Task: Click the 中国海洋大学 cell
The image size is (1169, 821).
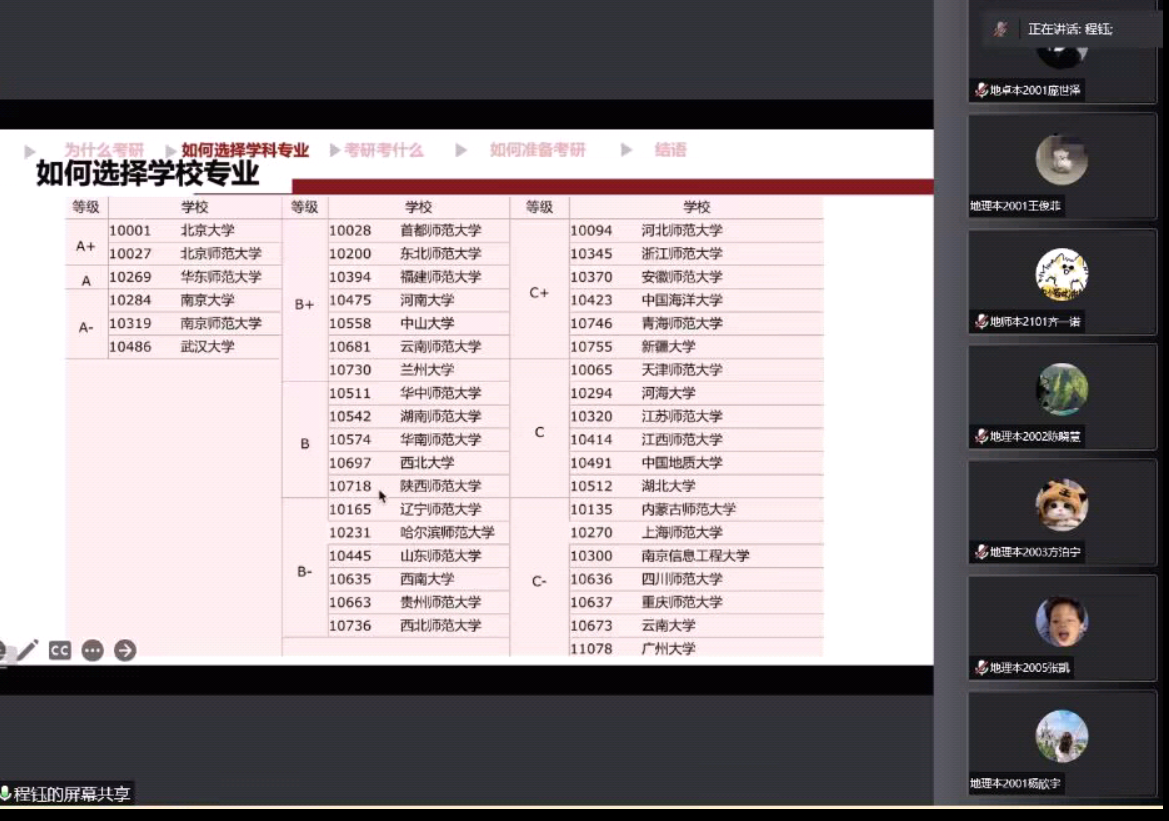Action: coord(682,300)
